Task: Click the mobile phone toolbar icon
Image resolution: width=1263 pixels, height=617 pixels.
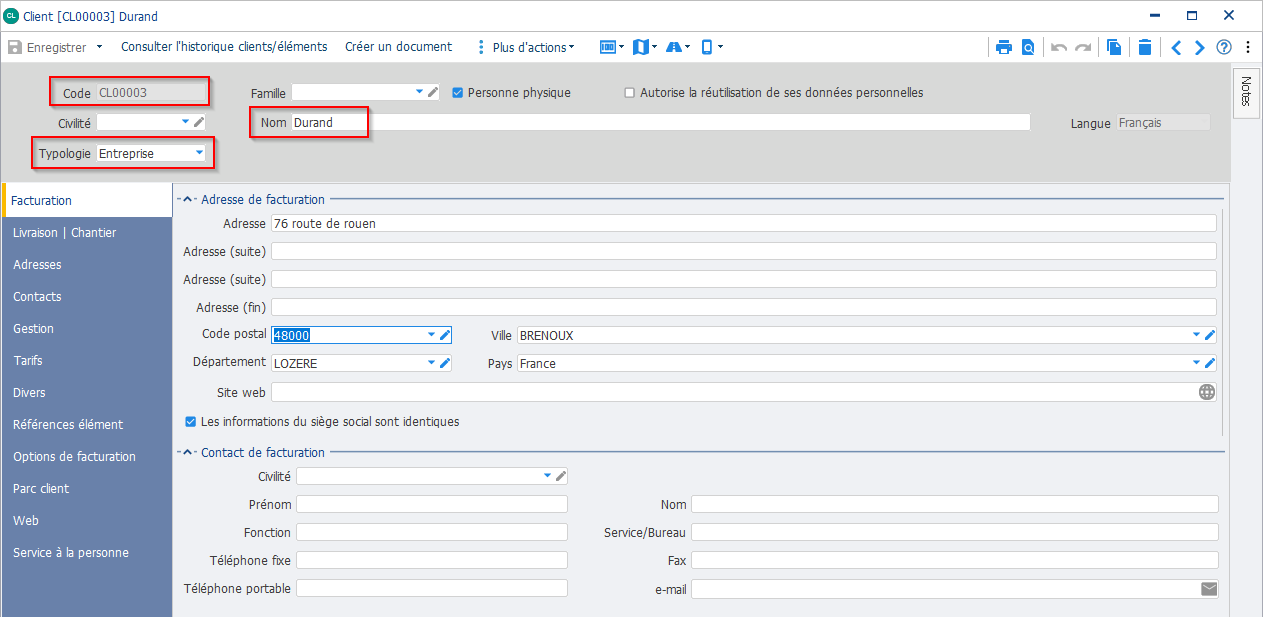Action: click(x=707, y=47)
